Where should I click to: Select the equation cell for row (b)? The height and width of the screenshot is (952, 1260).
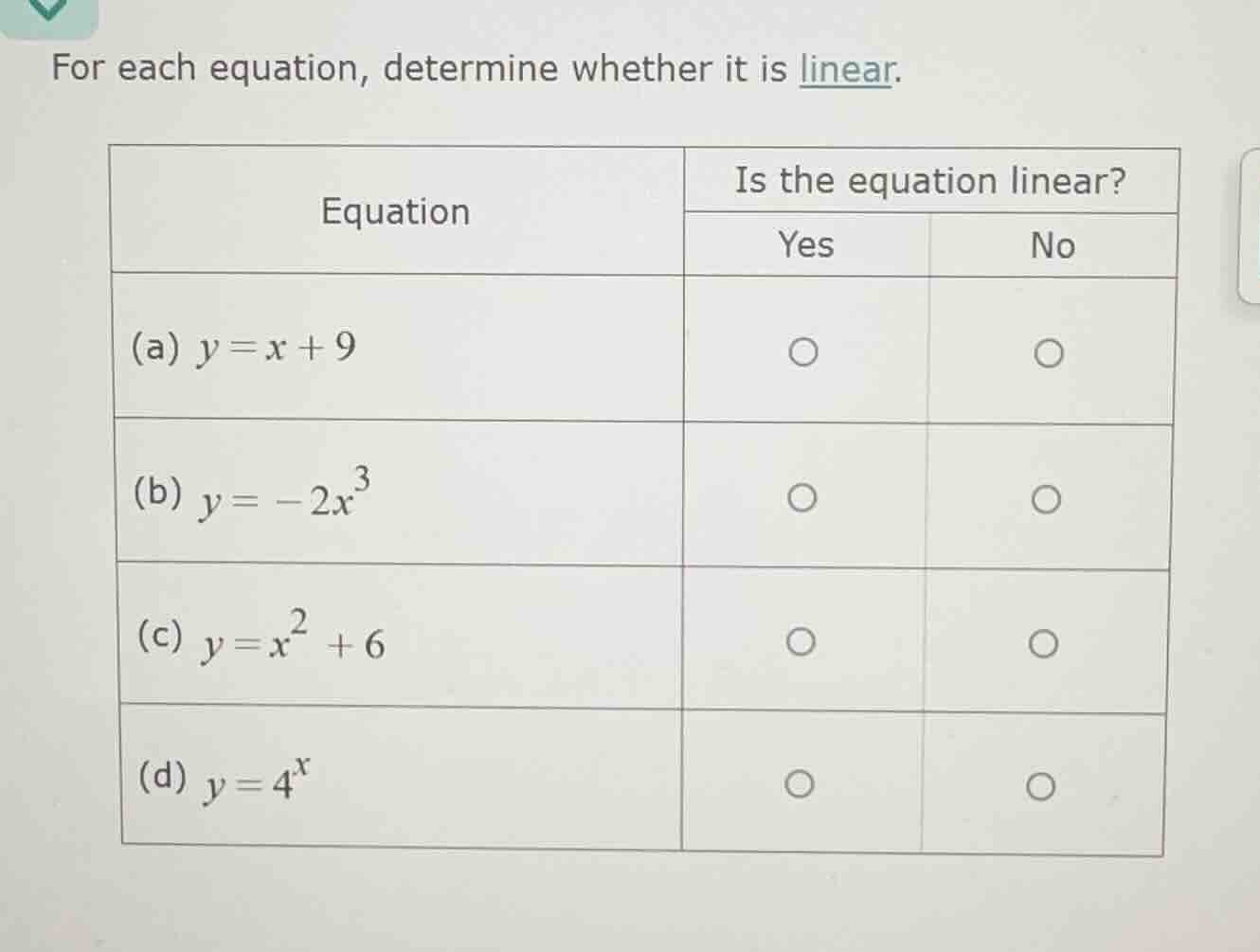(x=398, y=493)
